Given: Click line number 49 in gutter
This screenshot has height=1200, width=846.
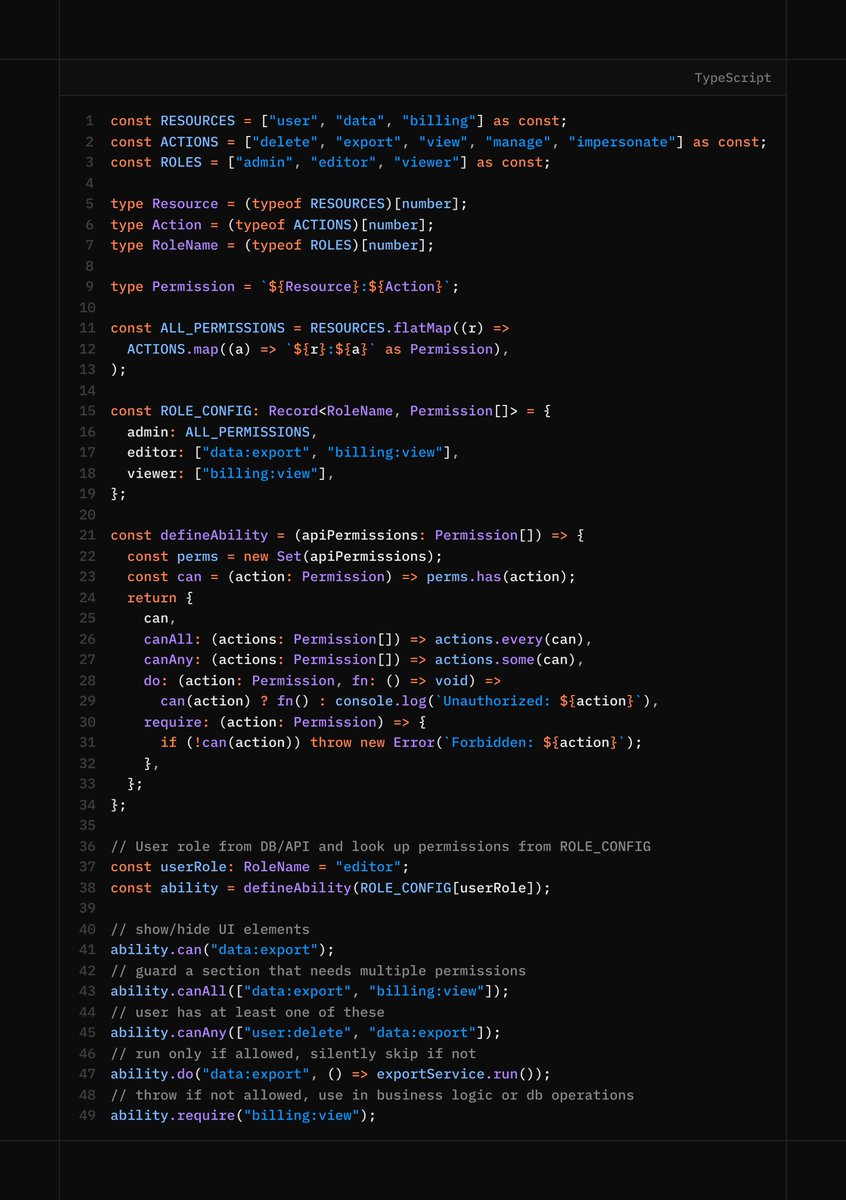Looking at the screenshot, I should [86, 1117].
